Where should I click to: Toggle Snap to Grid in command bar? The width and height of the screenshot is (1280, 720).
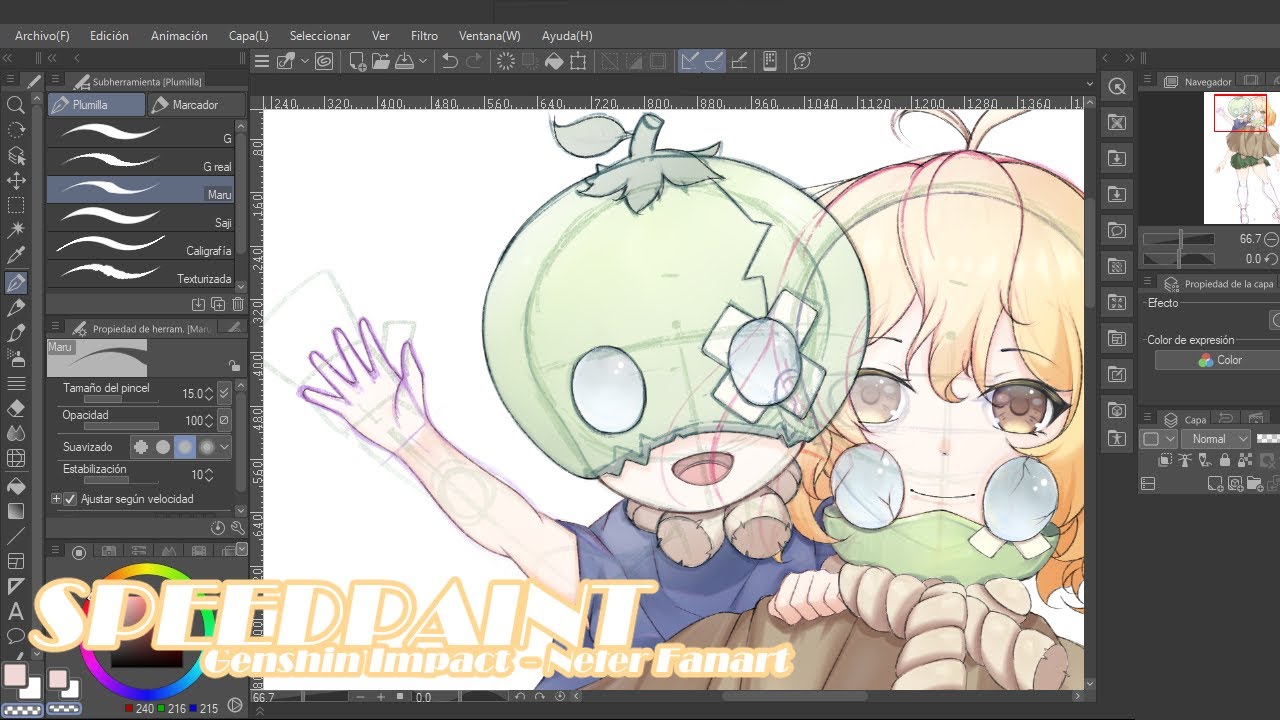[x=739, y=62]
